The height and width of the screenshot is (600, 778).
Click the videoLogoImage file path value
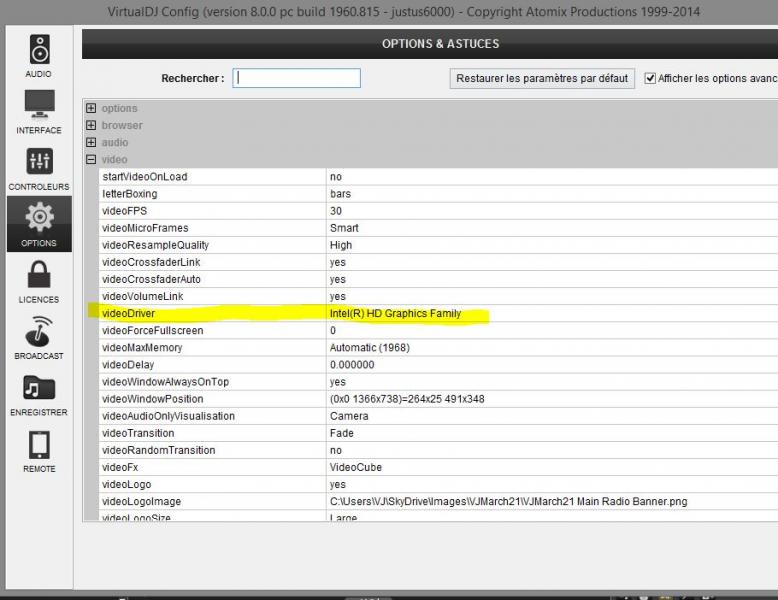tap(508, 501)
